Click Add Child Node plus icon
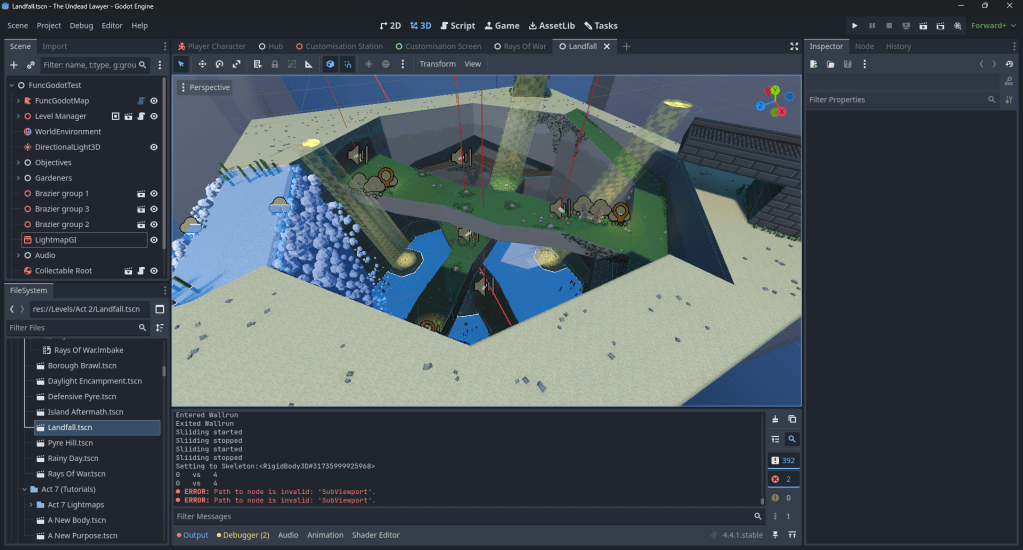The width and height of the screenshot is (1023, 550). tap(13, 65)
